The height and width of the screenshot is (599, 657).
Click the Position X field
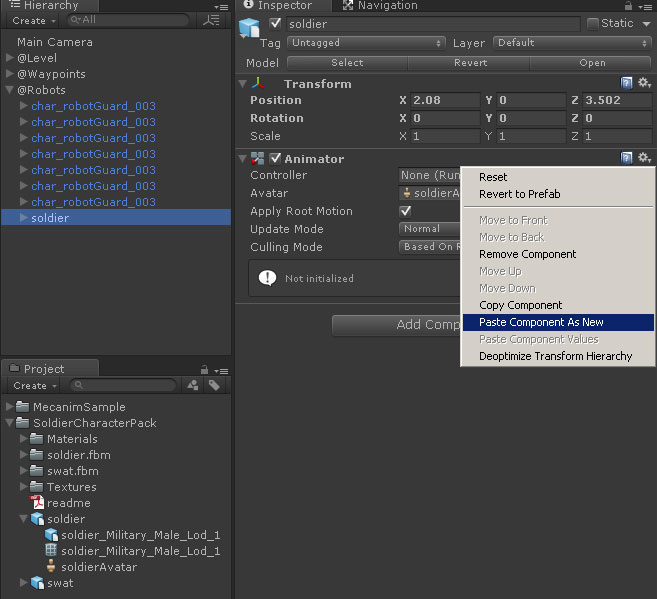click(445, 100)
